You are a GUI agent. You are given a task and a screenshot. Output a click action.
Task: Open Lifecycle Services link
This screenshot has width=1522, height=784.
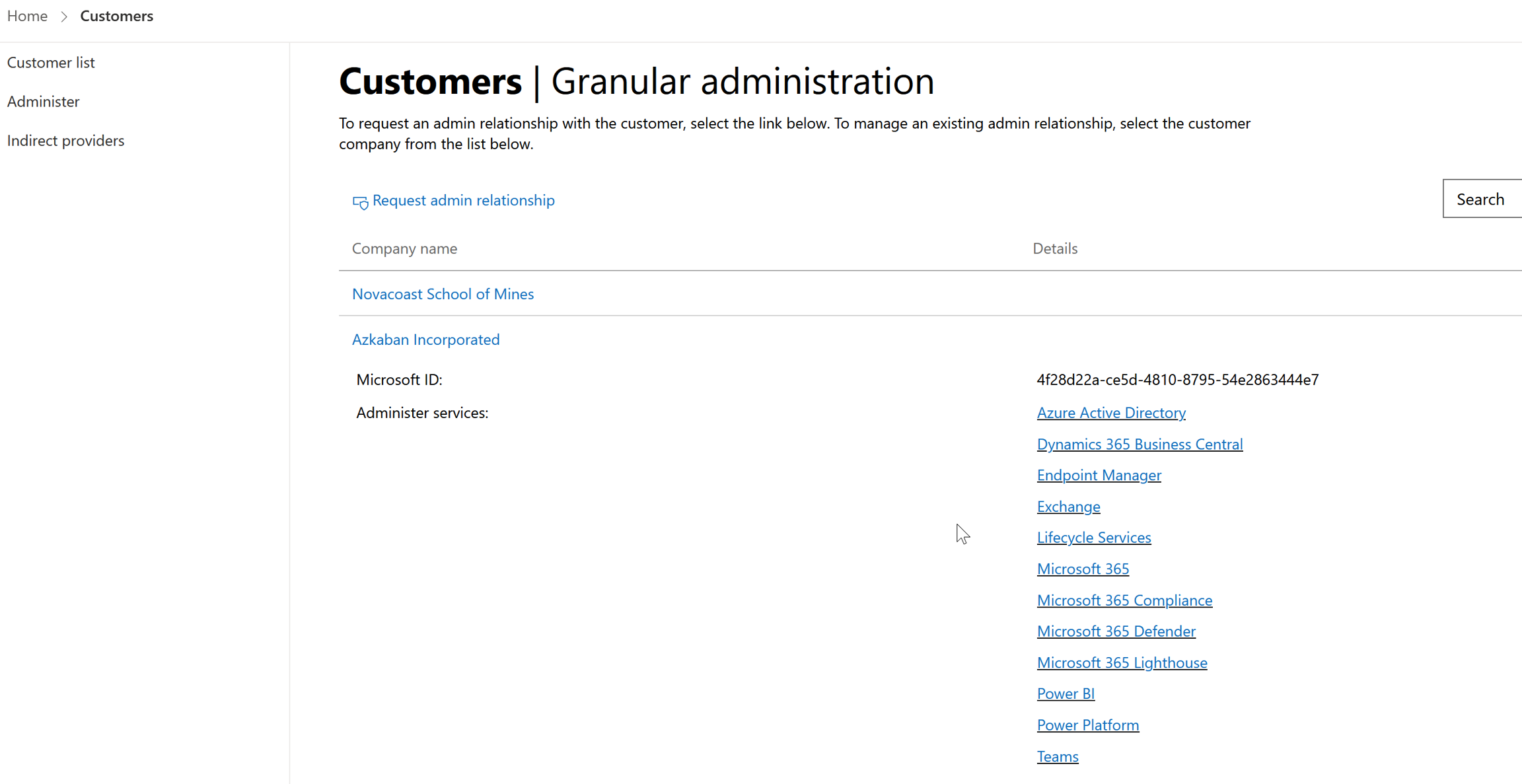click(x=1093, y=538)
